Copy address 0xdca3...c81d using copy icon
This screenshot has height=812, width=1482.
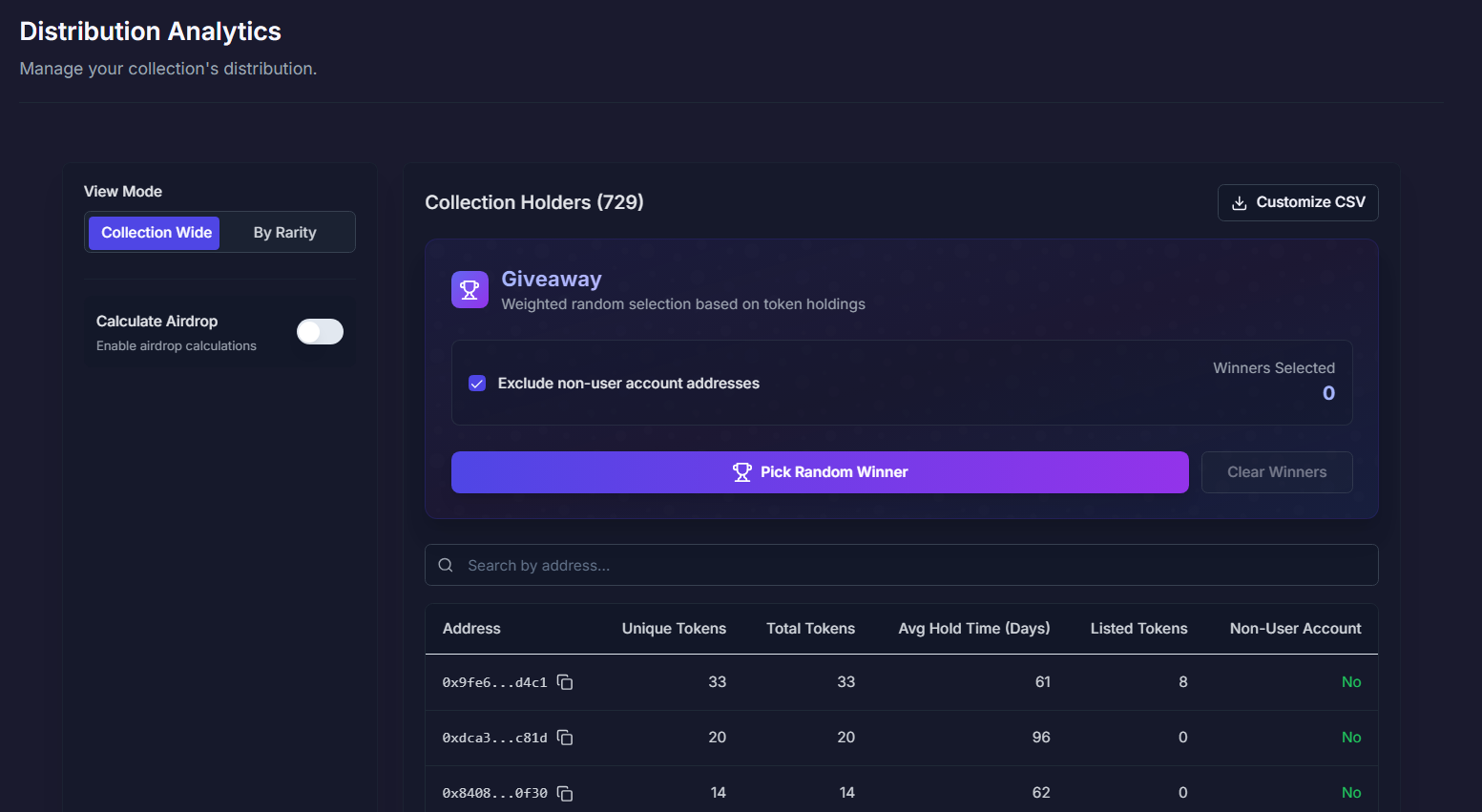point(565,738)
